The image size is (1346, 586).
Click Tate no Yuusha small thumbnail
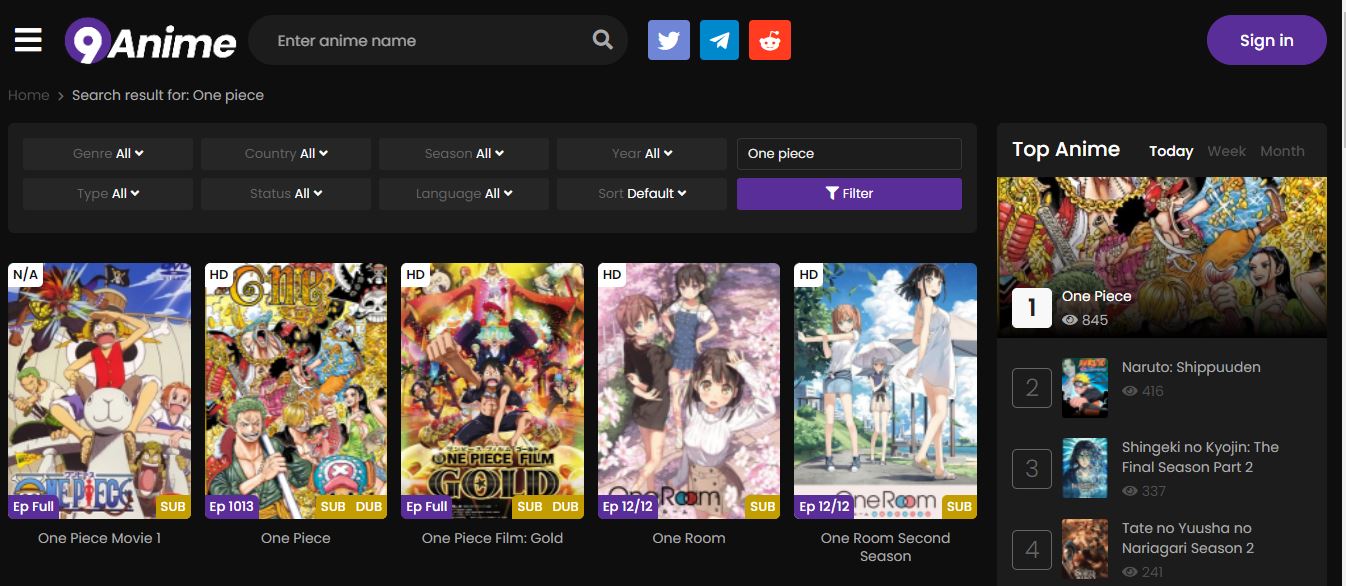[1085, 549]
